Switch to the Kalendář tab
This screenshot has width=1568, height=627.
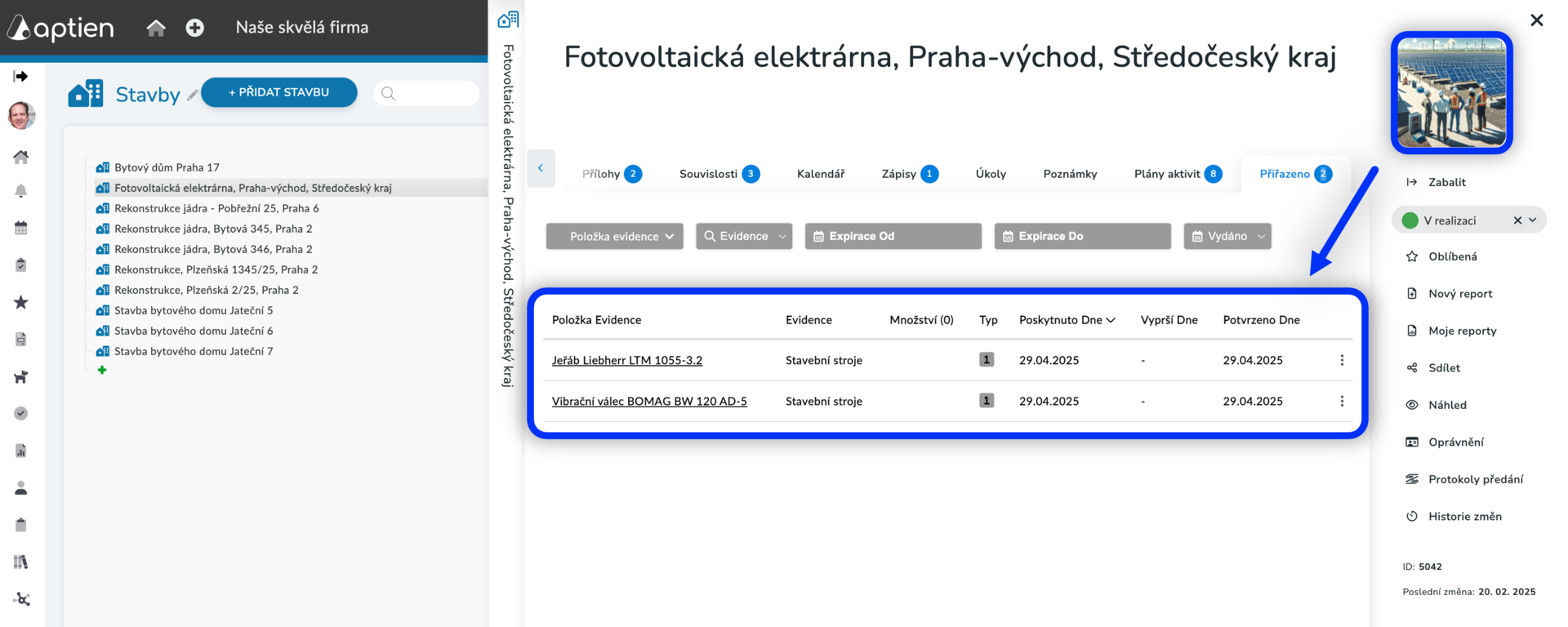(x=821, y=174)
